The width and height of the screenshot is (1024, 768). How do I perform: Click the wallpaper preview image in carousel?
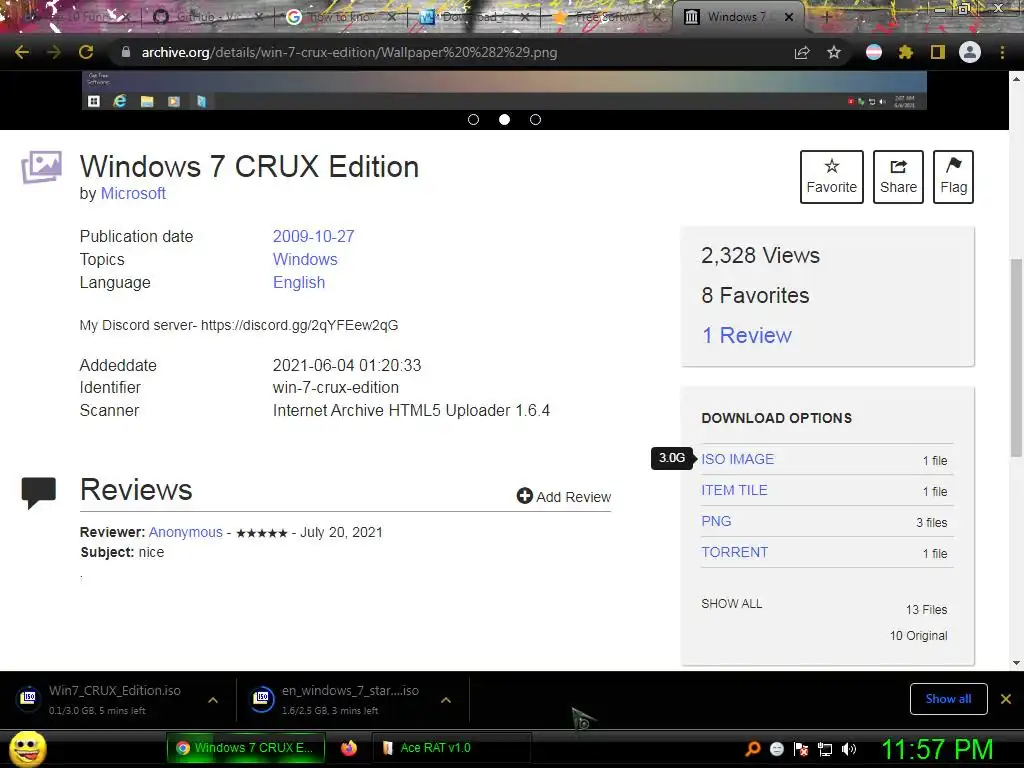[x=504, y=90]
